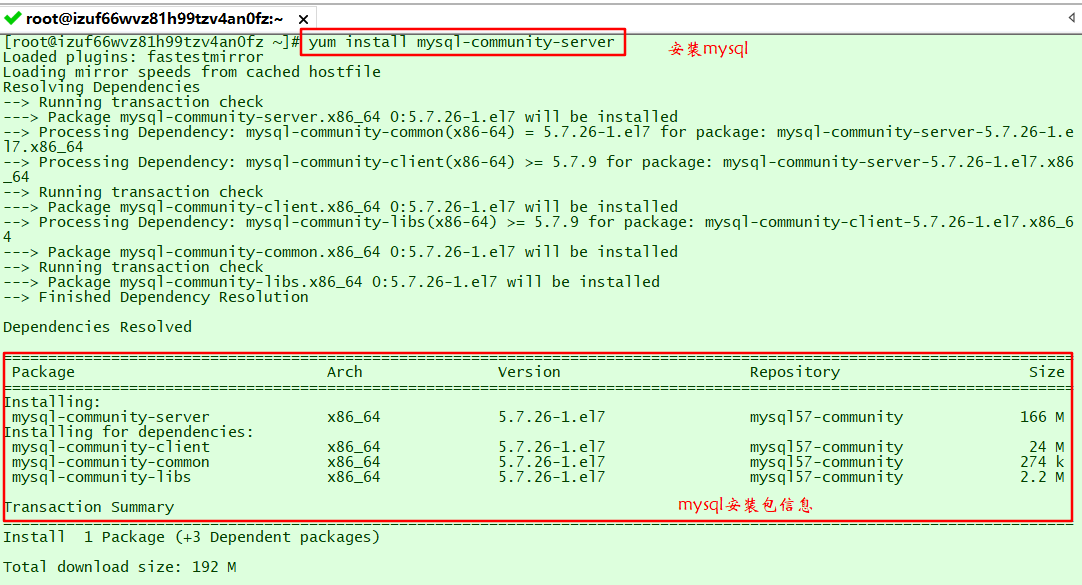The width and height of the screenshot is (1082, 585).
Task: Click the 'Package' column header
Action: [43, 373]
